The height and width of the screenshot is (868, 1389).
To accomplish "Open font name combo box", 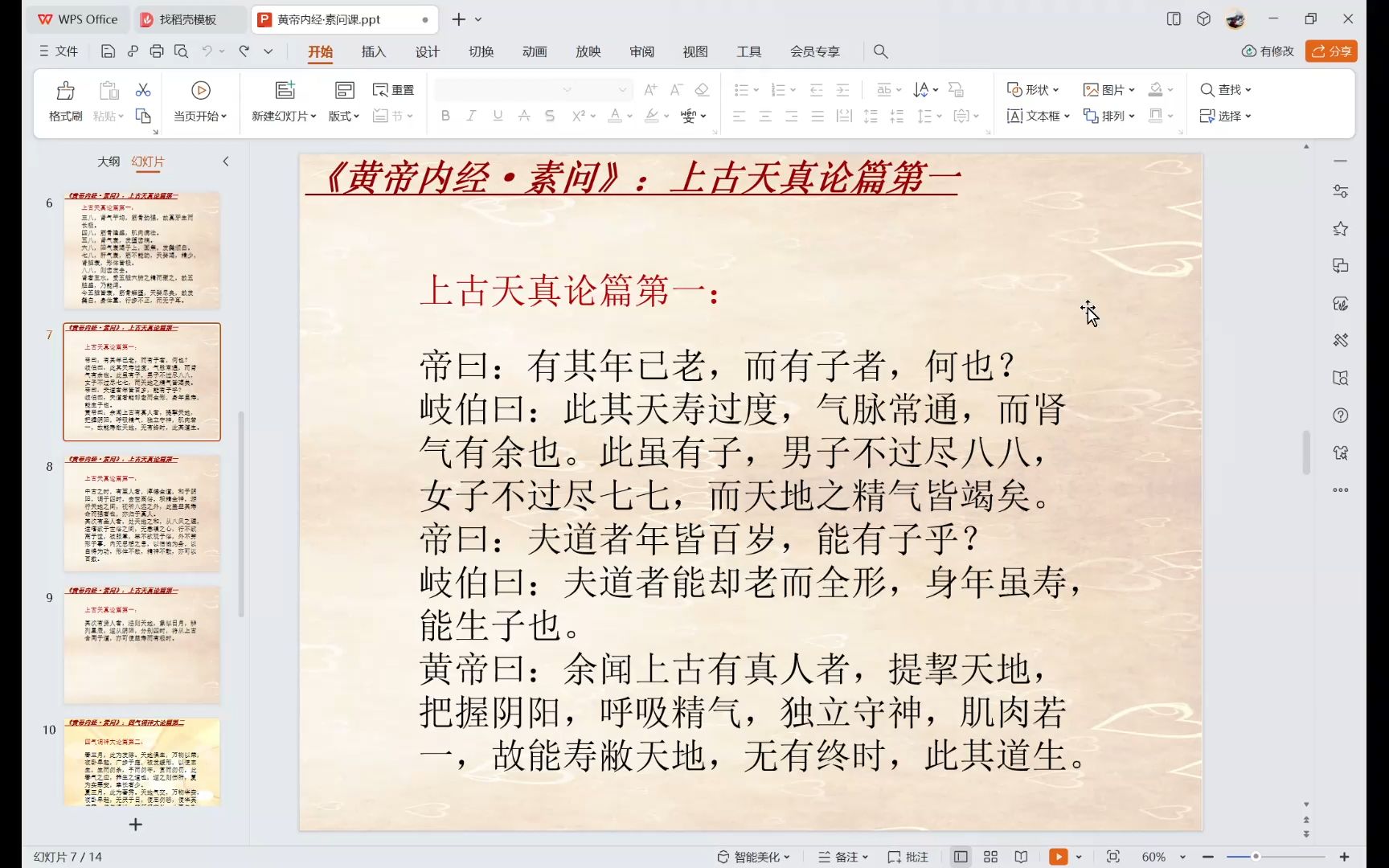I will tap(505, 89).
